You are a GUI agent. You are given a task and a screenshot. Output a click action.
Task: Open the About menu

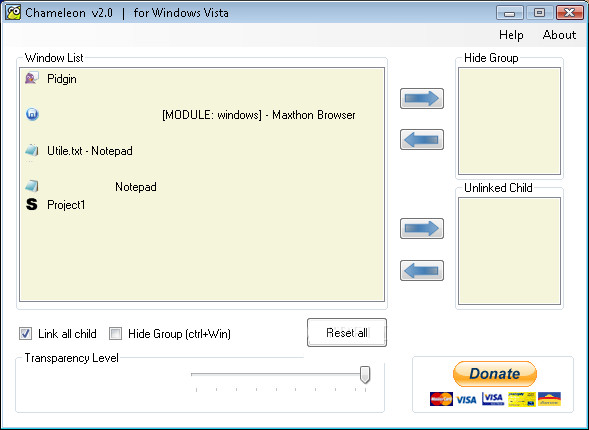point(559,35)
